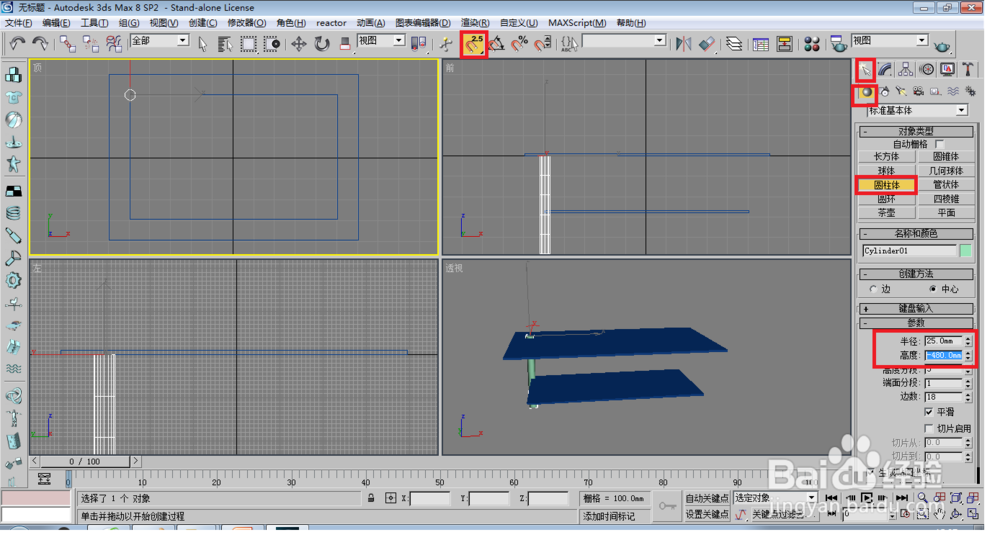1000x540 pixels.
Task: Click the 管状体 tube button
Action: point(946,185)
